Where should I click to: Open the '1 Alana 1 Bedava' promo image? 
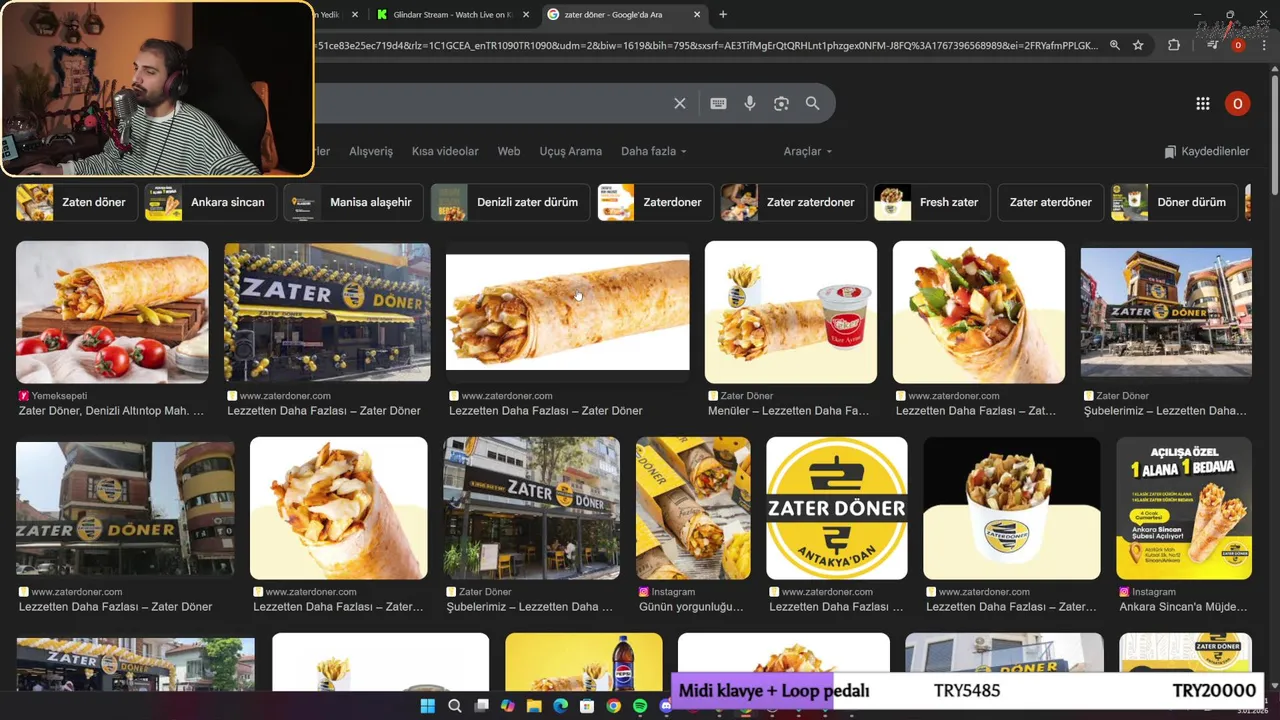[x=1184, y=508]
